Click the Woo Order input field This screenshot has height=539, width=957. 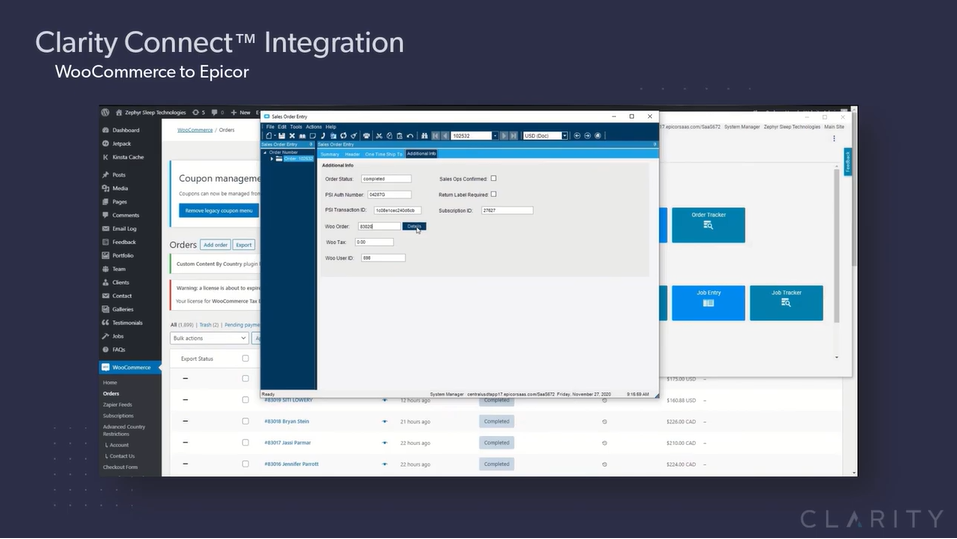pyautogui.click(x=379, y=226)
